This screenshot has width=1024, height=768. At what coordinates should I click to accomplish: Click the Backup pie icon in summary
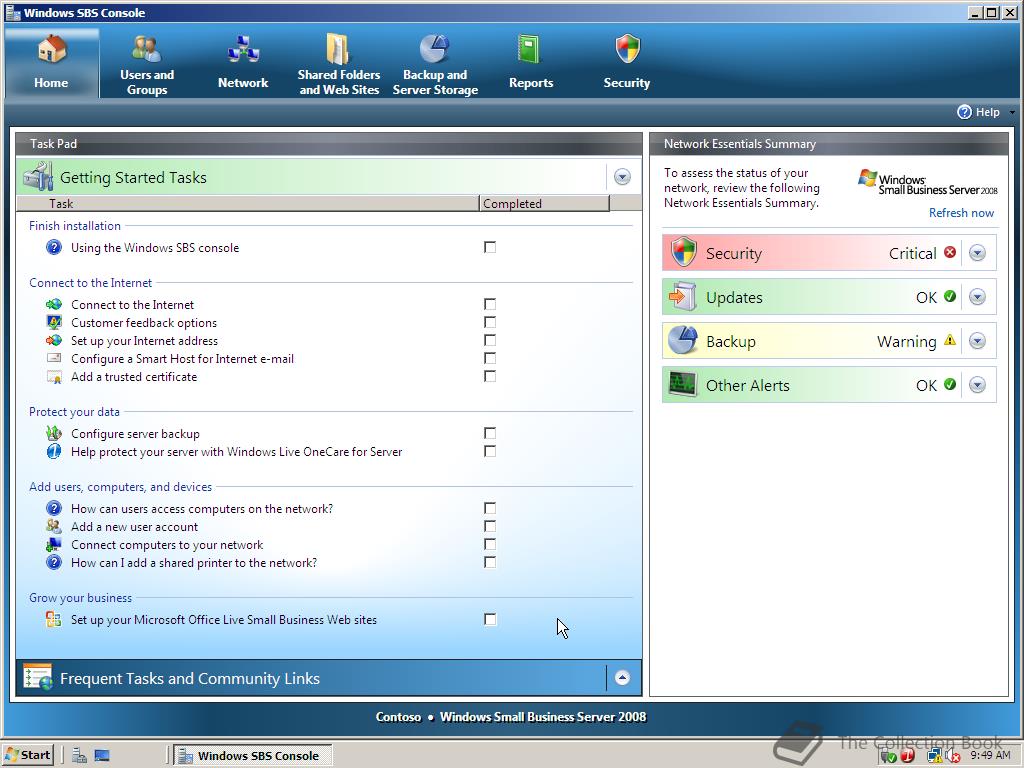pos(683,340)
